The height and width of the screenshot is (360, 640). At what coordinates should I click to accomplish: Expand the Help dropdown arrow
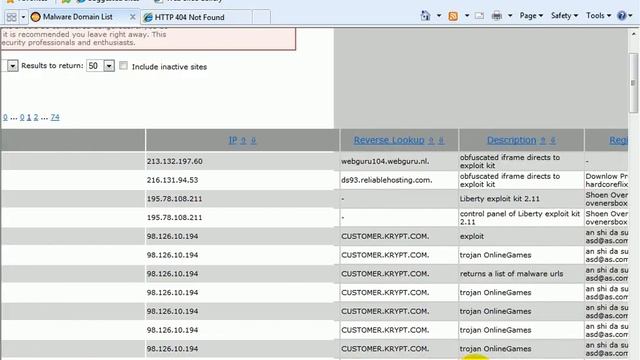630,16
